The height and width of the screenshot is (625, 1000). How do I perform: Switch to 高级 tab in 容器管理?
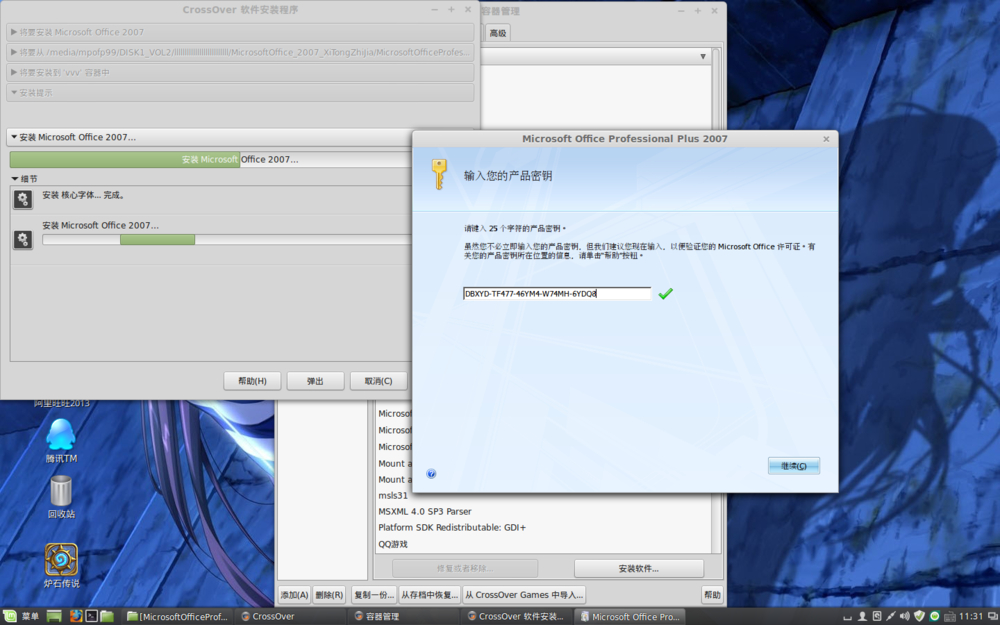pos(497,33)
